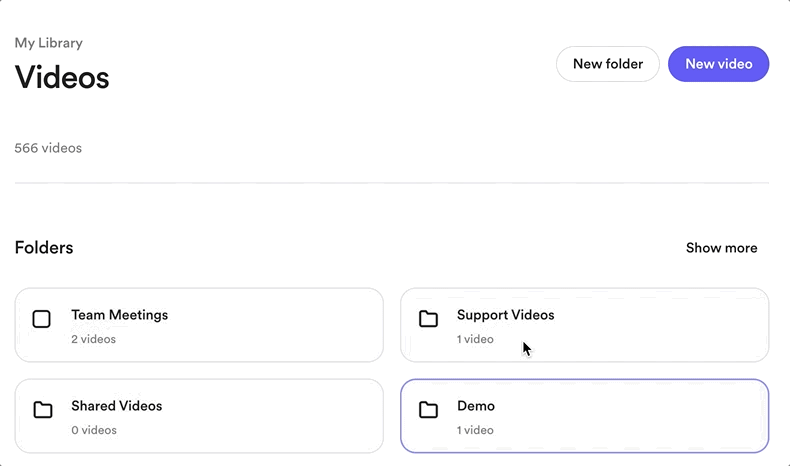The image size is (790, 466).
Task: Open the Shared Videos folder title
Action: coord(116,406)
